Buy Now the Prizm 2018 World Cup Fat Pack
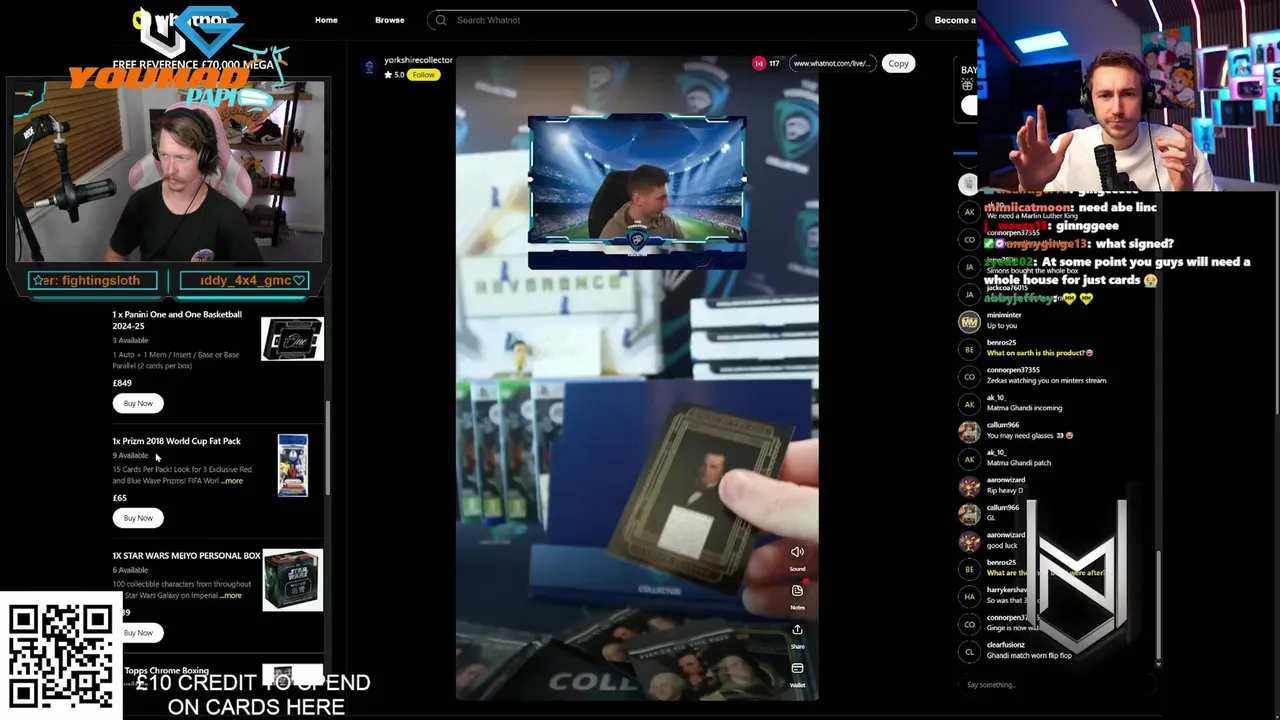 tap(138, 518)
